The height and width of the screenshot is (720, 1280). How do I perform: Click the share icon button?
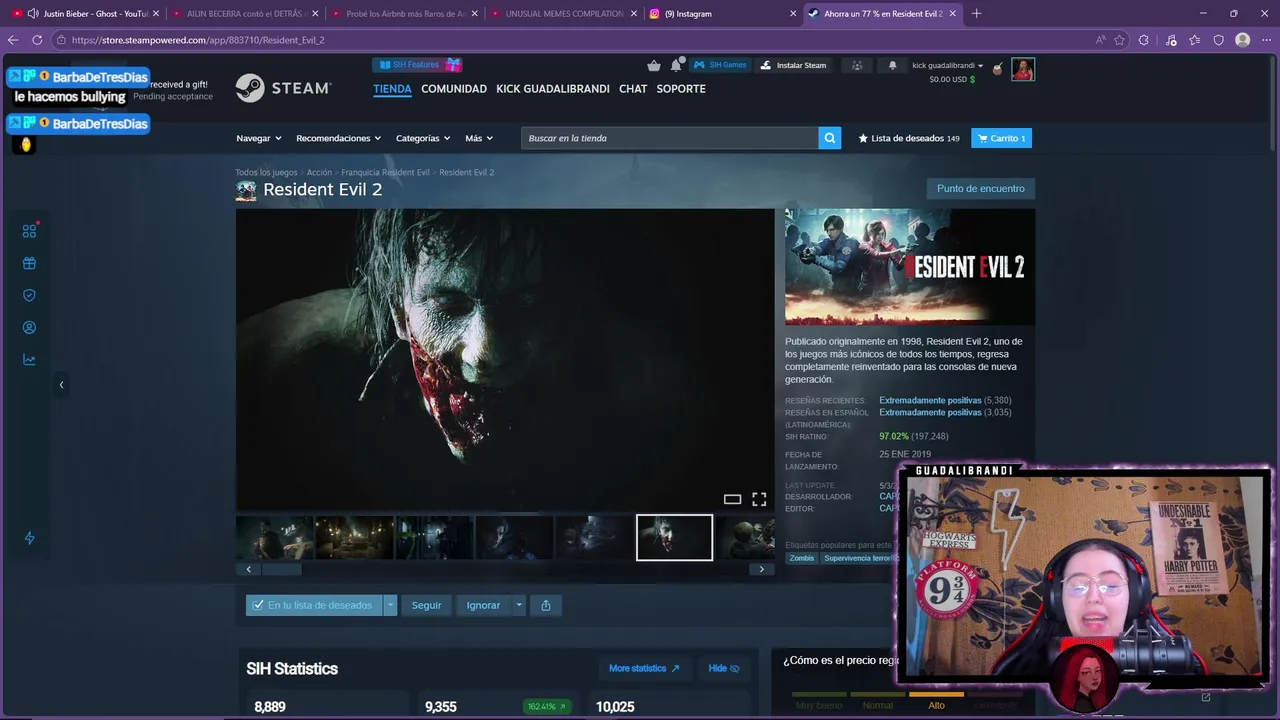pos(546,605)
